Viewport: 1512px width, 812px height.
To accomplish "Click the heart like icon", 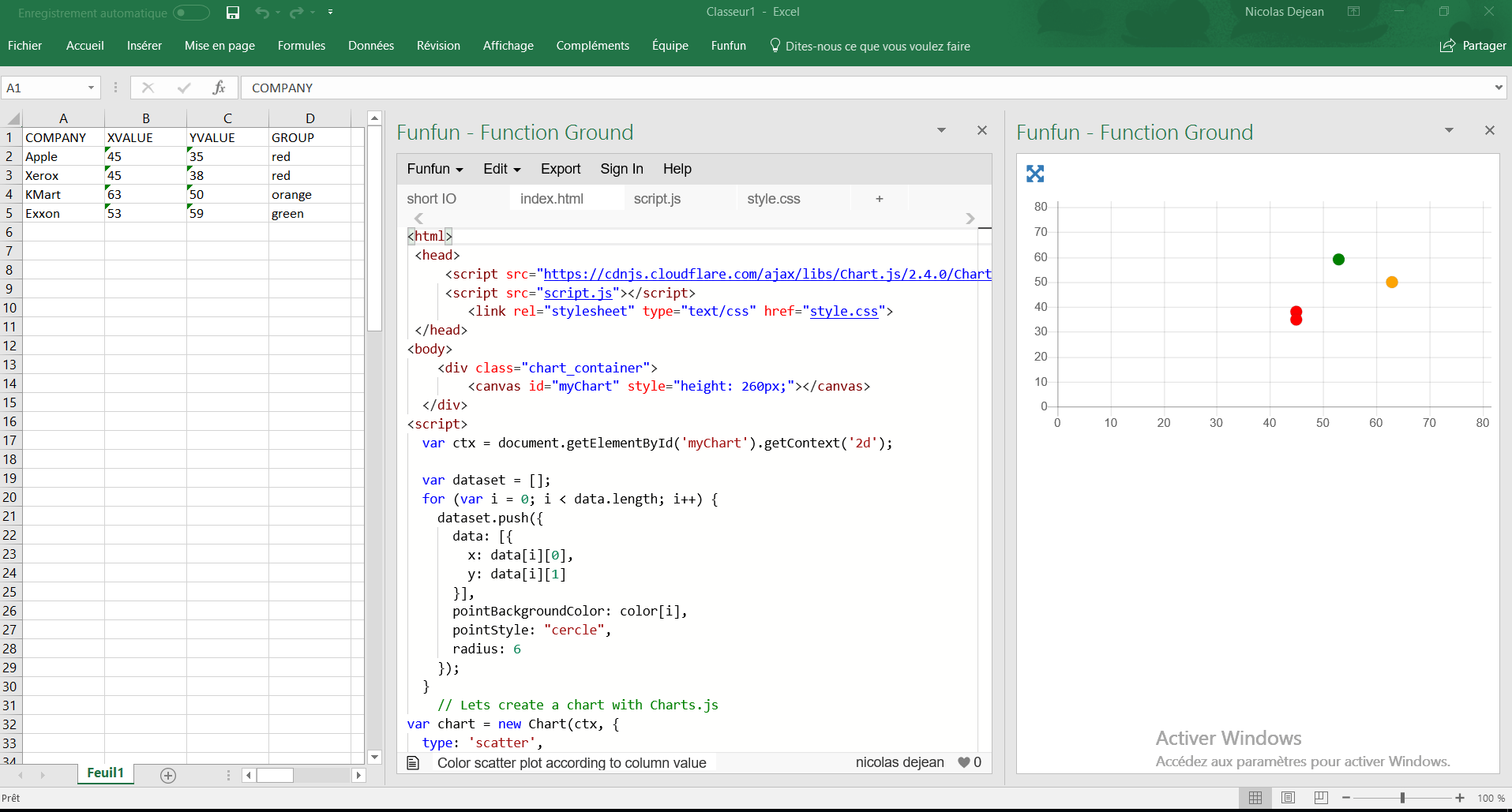I will (964, 762).
